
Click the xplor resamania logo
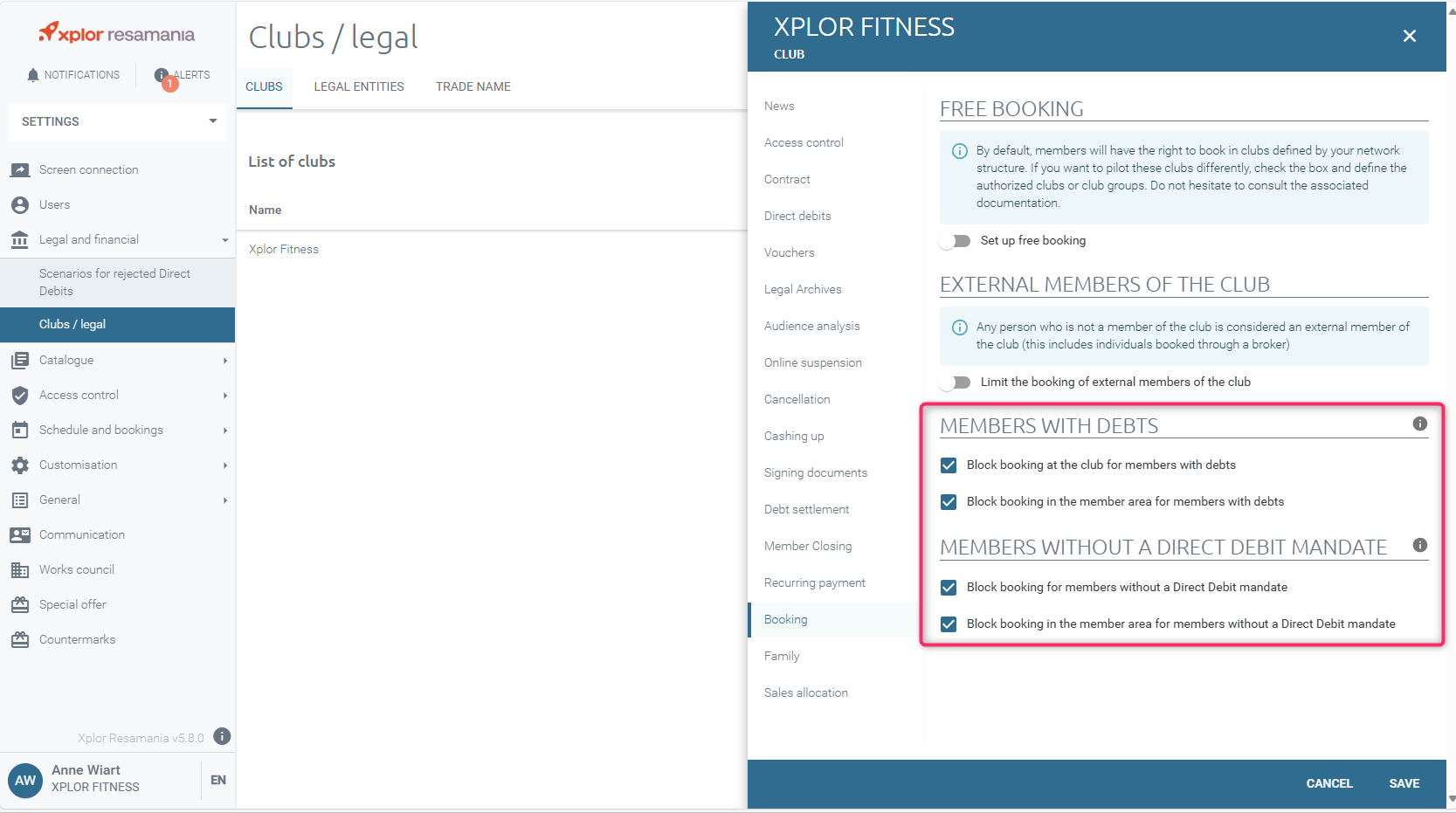(117, 33)
